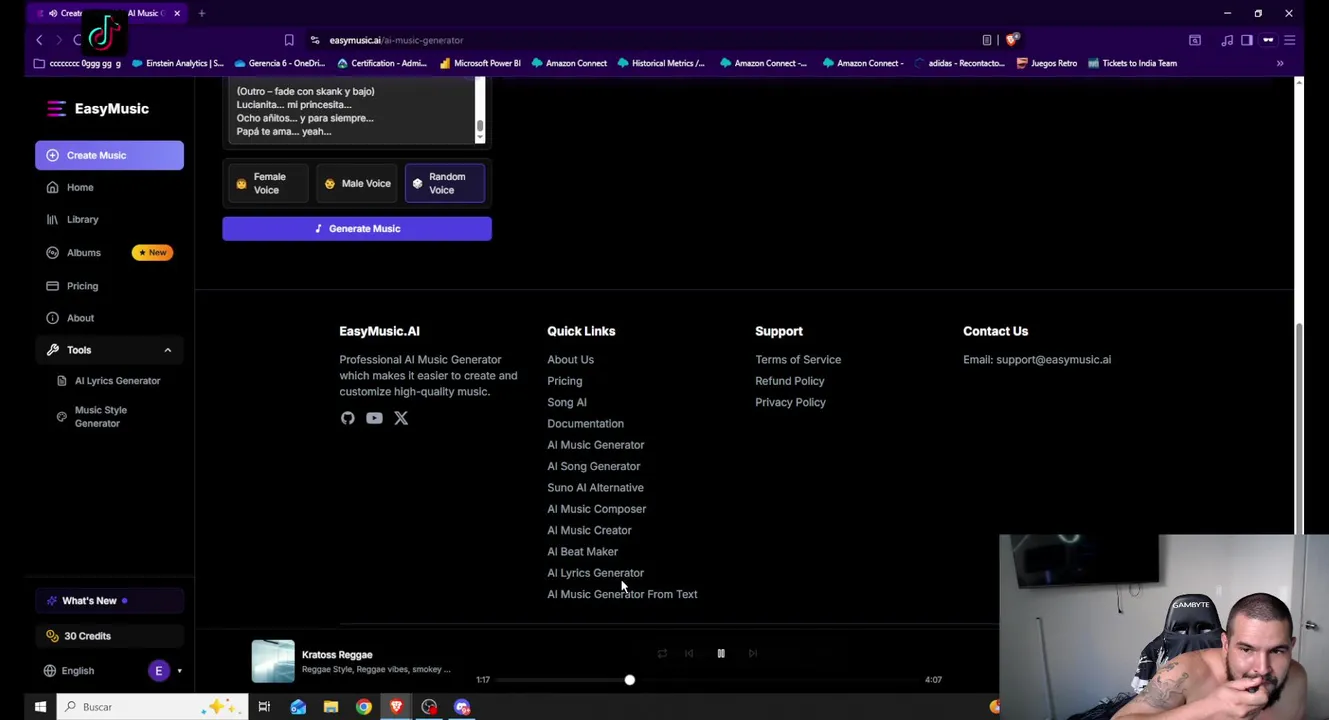Open Suno AI Alternative link
1329x720 pixels.
pyautogui.click(x=595, y=488)
